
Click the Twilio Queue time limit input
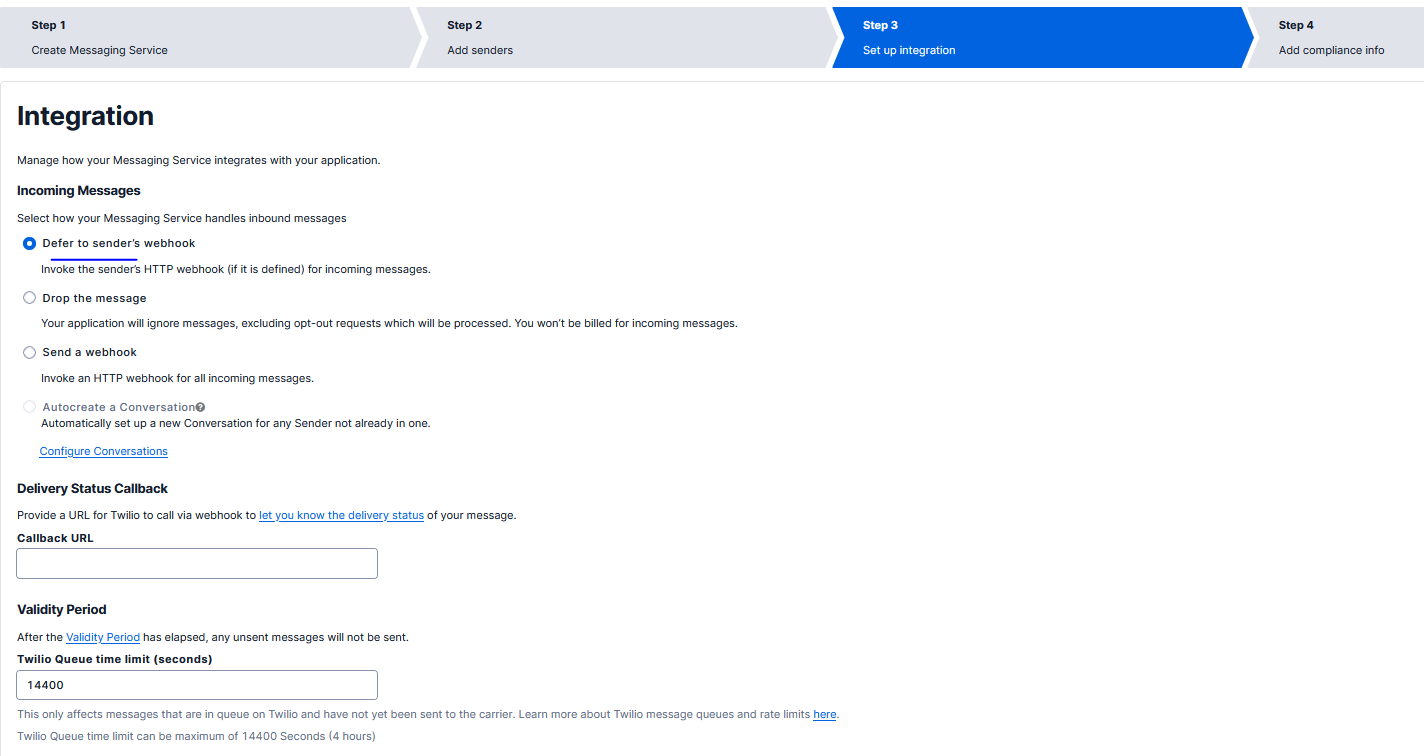(197, 685)
